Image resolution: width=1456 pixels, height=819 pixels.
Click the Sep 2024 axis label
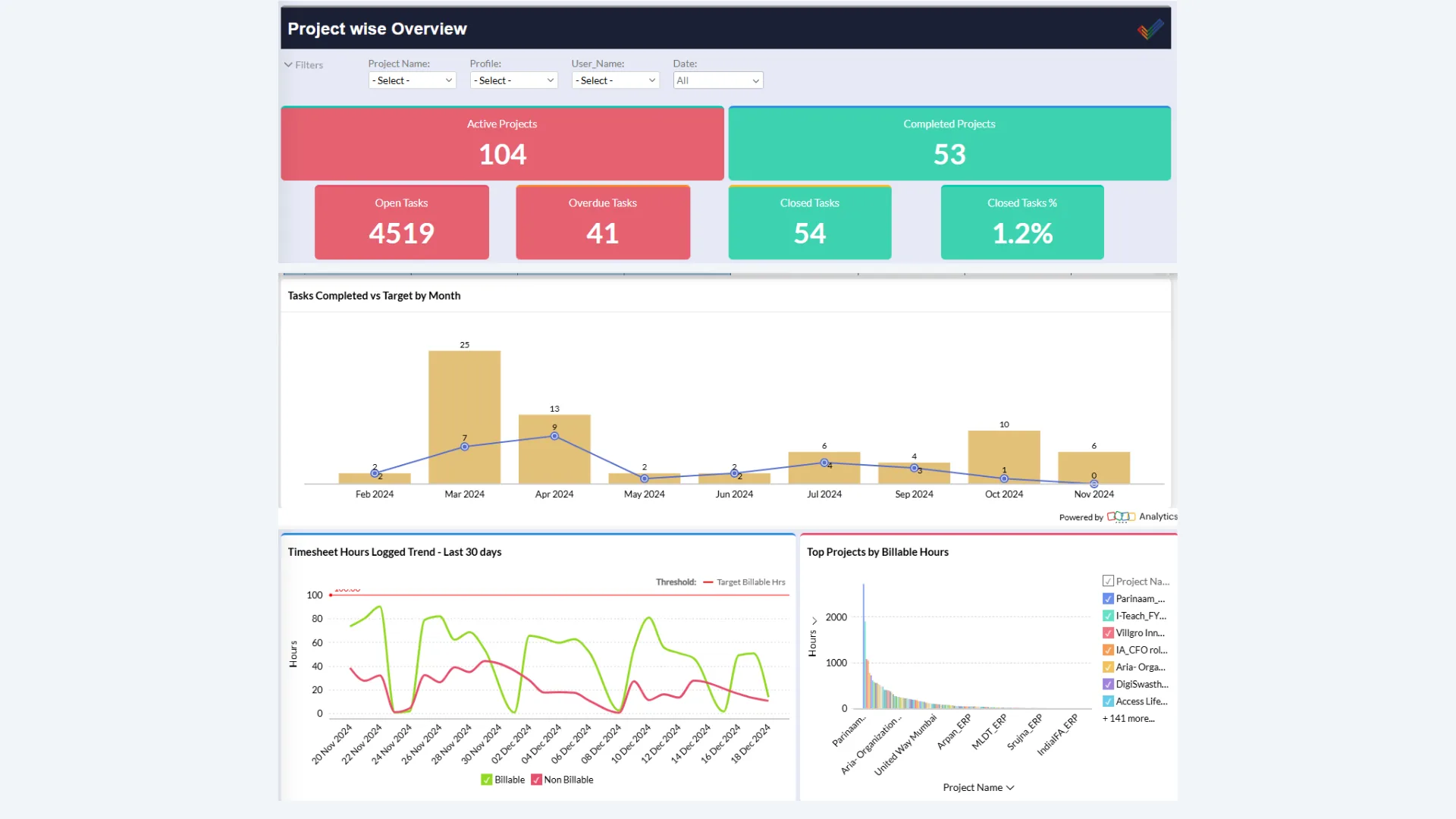[x=914, y=494]
